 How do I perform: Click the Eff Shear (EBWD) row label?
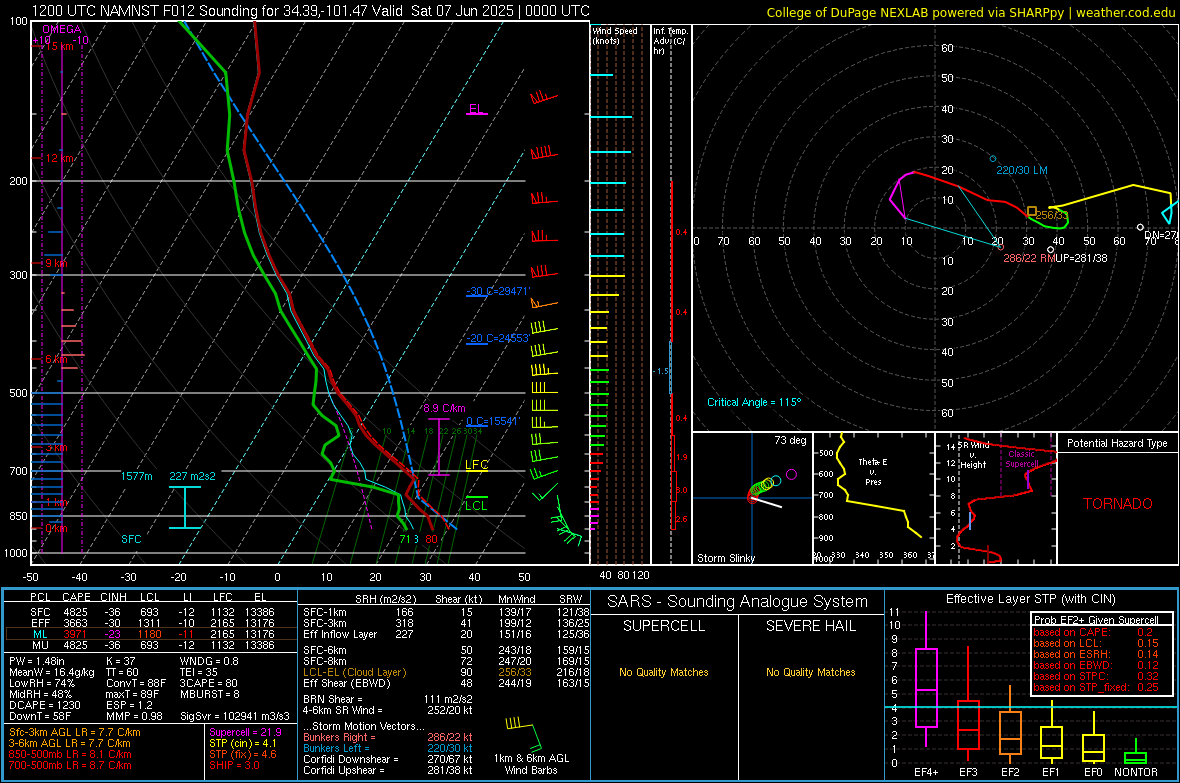click(x=347, y=684)
